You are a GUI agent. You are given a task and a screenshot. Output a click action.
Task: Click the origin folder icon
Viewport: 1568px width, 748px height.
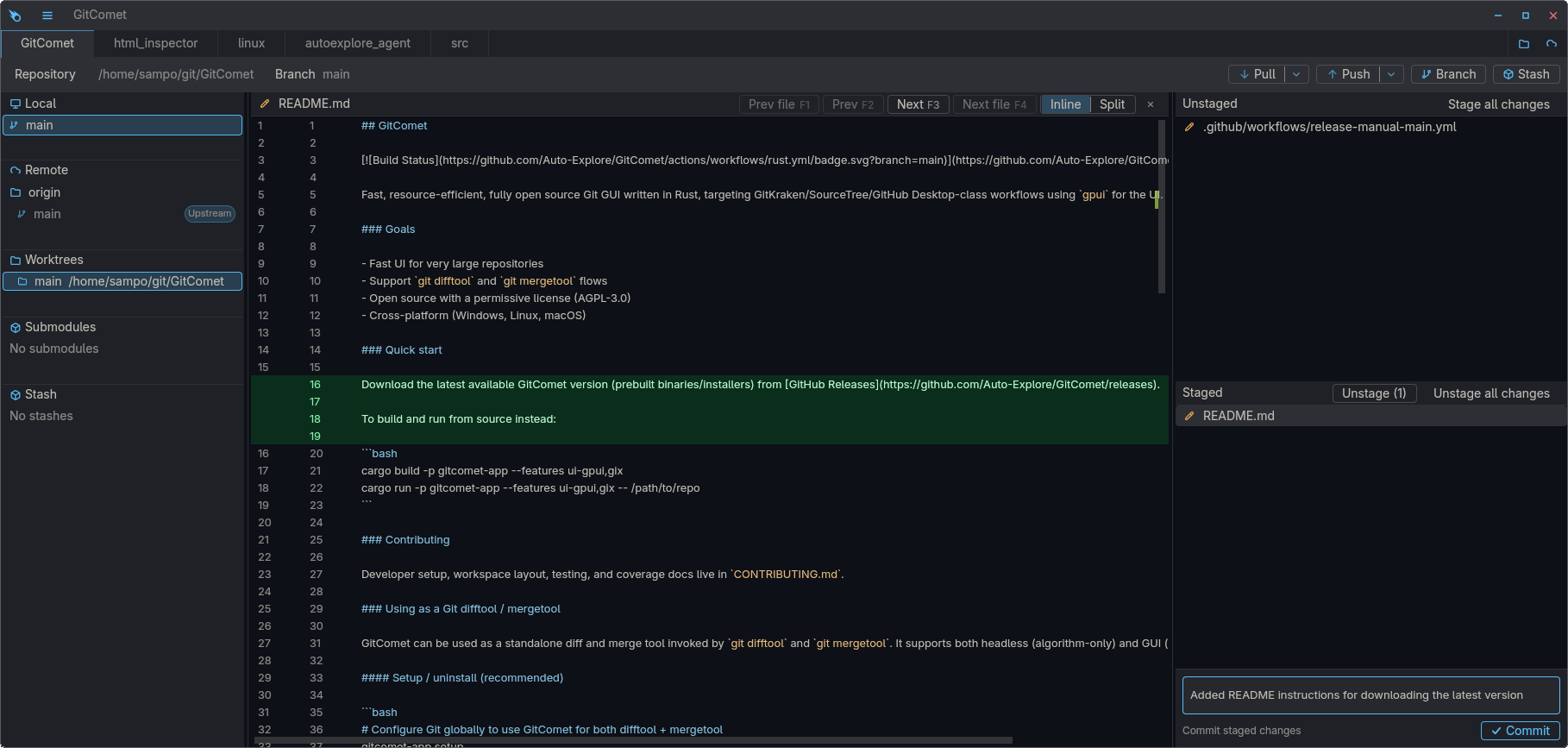[16, 192]
